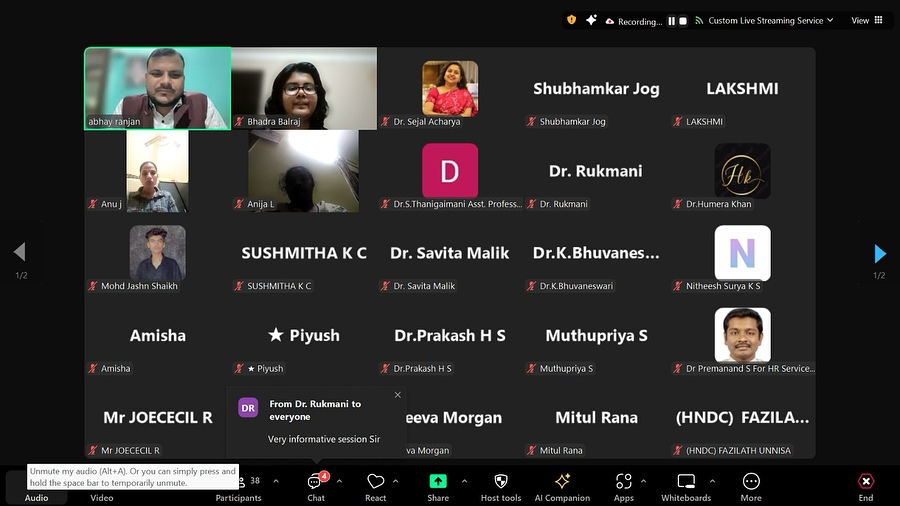Open the Chat panel
The image size is (900, 506).
315,485
